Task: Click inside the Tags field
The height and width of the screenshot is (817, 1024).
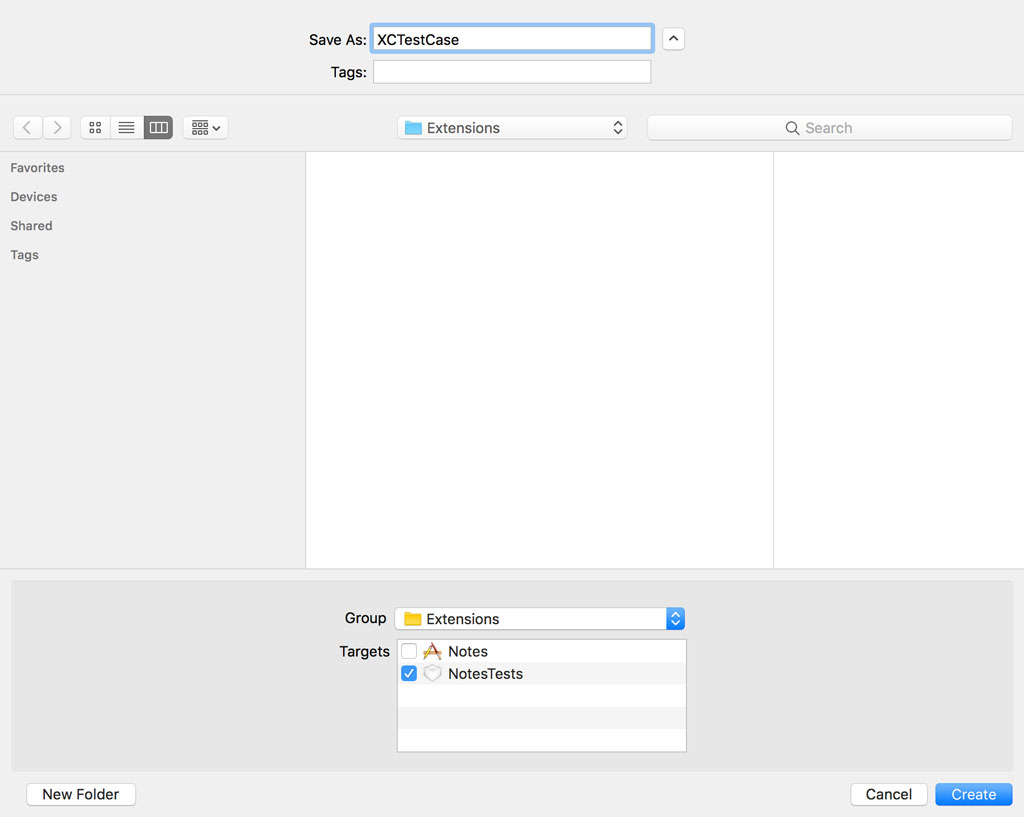Action: click(512, 71)
